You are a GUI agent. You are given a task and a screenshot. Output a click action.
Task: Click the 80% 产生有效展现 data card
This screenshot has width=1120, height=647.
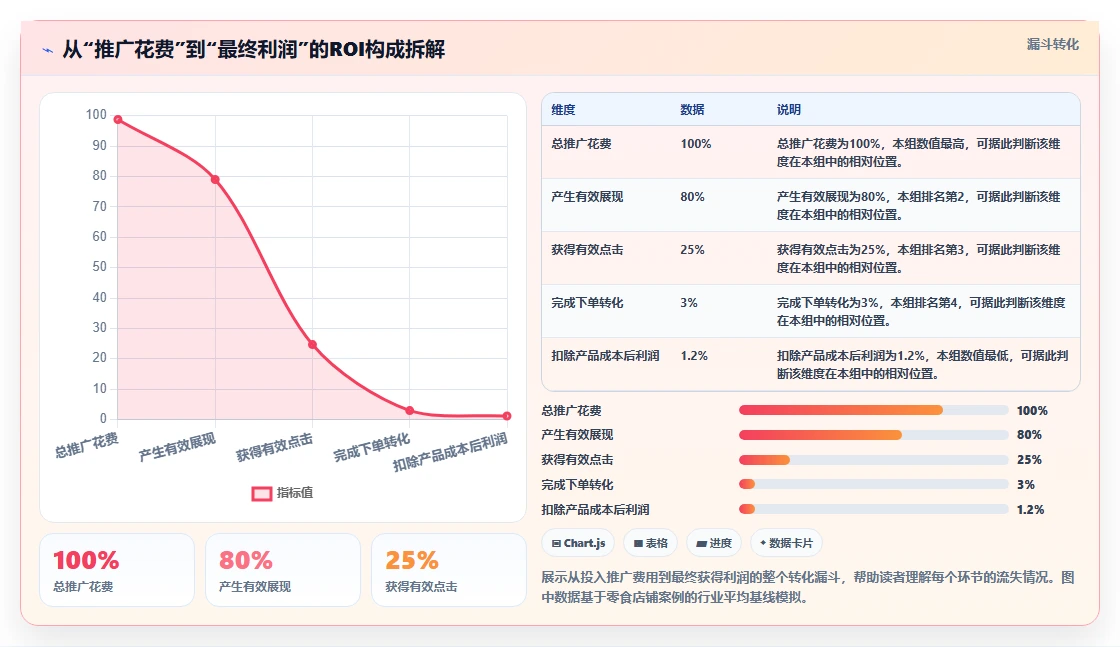point(283,570)
